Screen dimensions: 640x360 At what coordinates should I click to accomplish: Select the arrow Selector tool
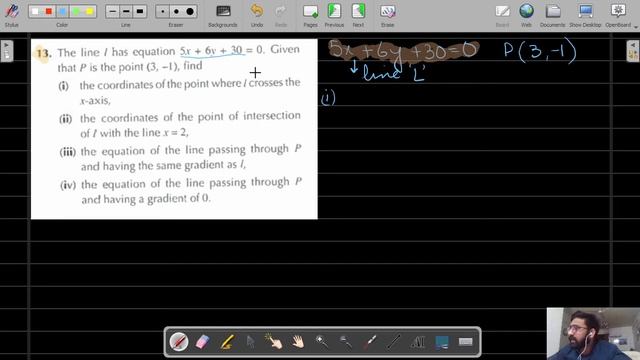pyautogui.click(x=251, y=342)
